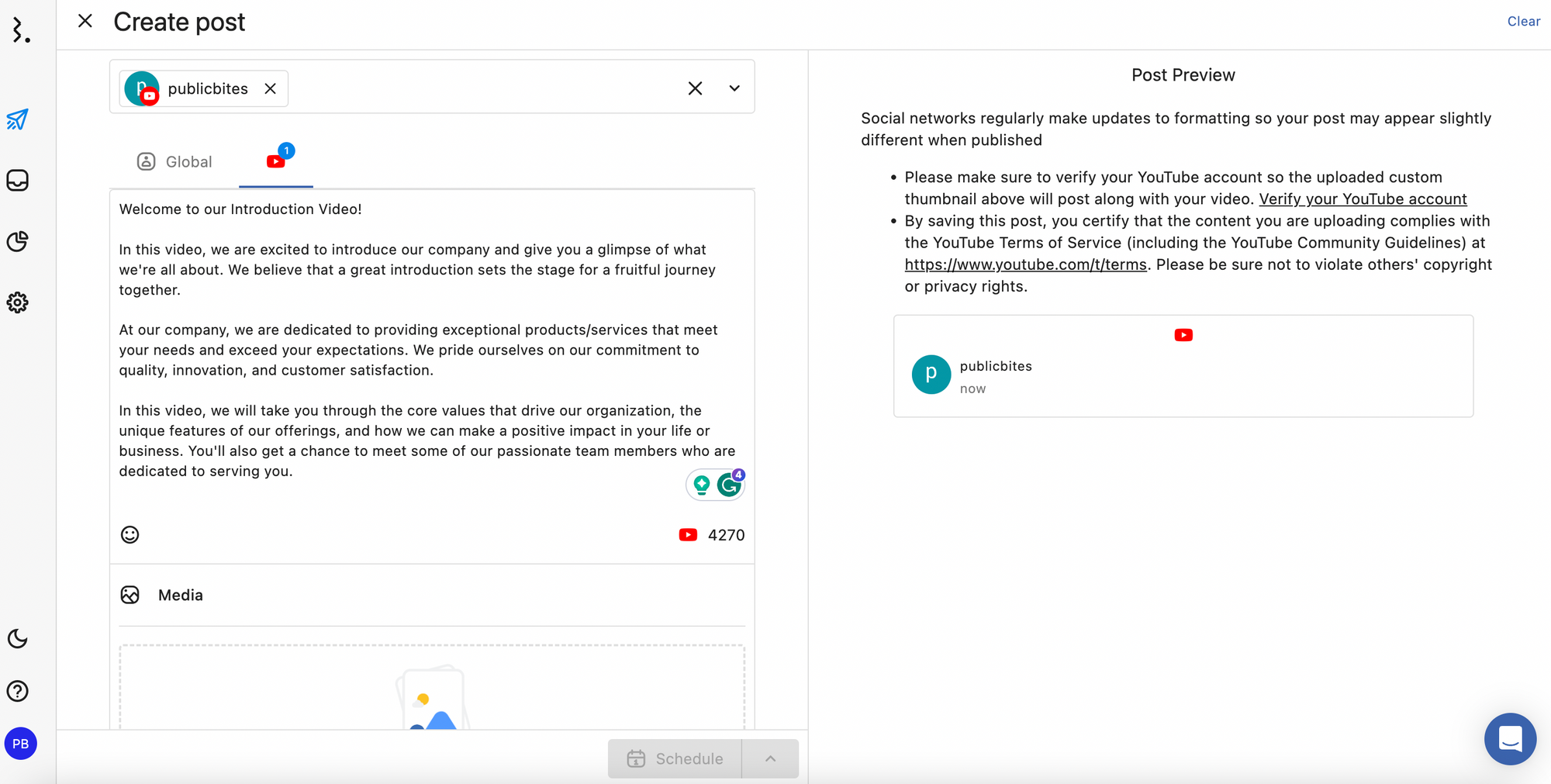The width and height of the screenshot is (1551, 784).
Task: Open Verify your YouTube account link
Action: pyautogui.click(x=1363, y=199)
